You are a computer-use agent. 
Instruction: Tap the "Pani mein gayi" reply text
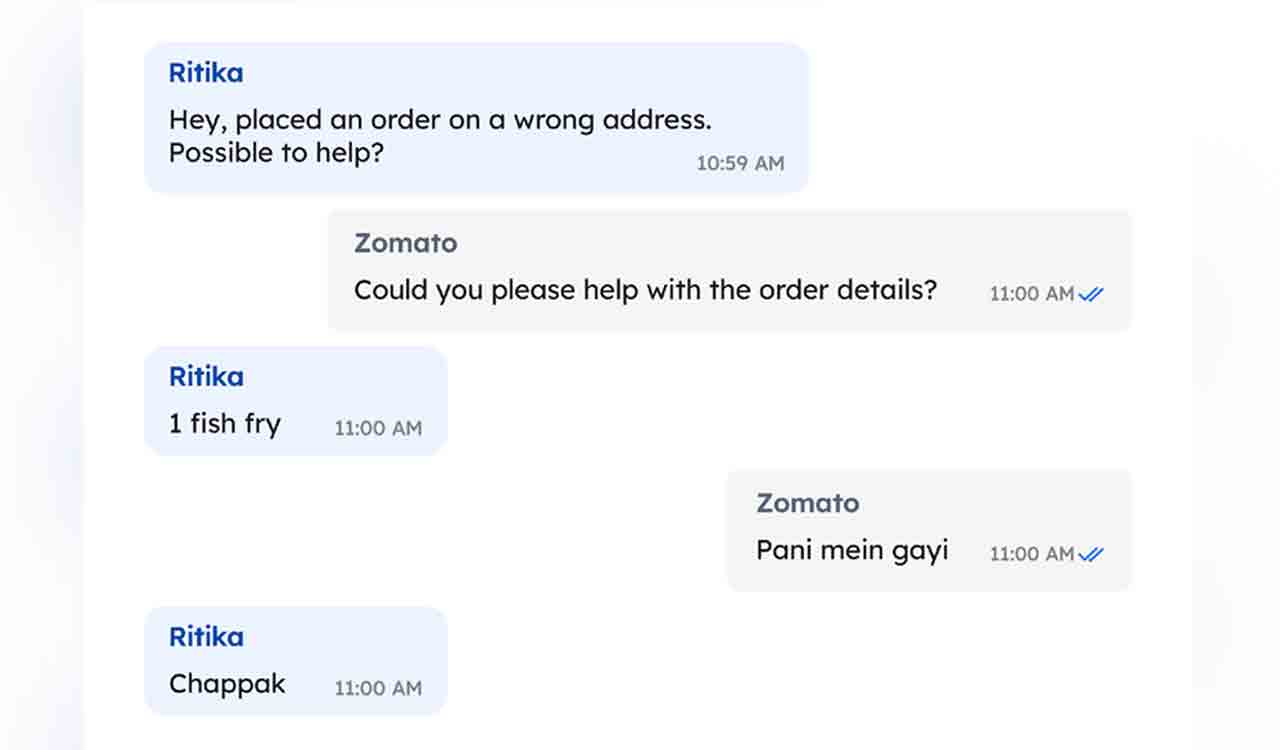pos(852,550)
